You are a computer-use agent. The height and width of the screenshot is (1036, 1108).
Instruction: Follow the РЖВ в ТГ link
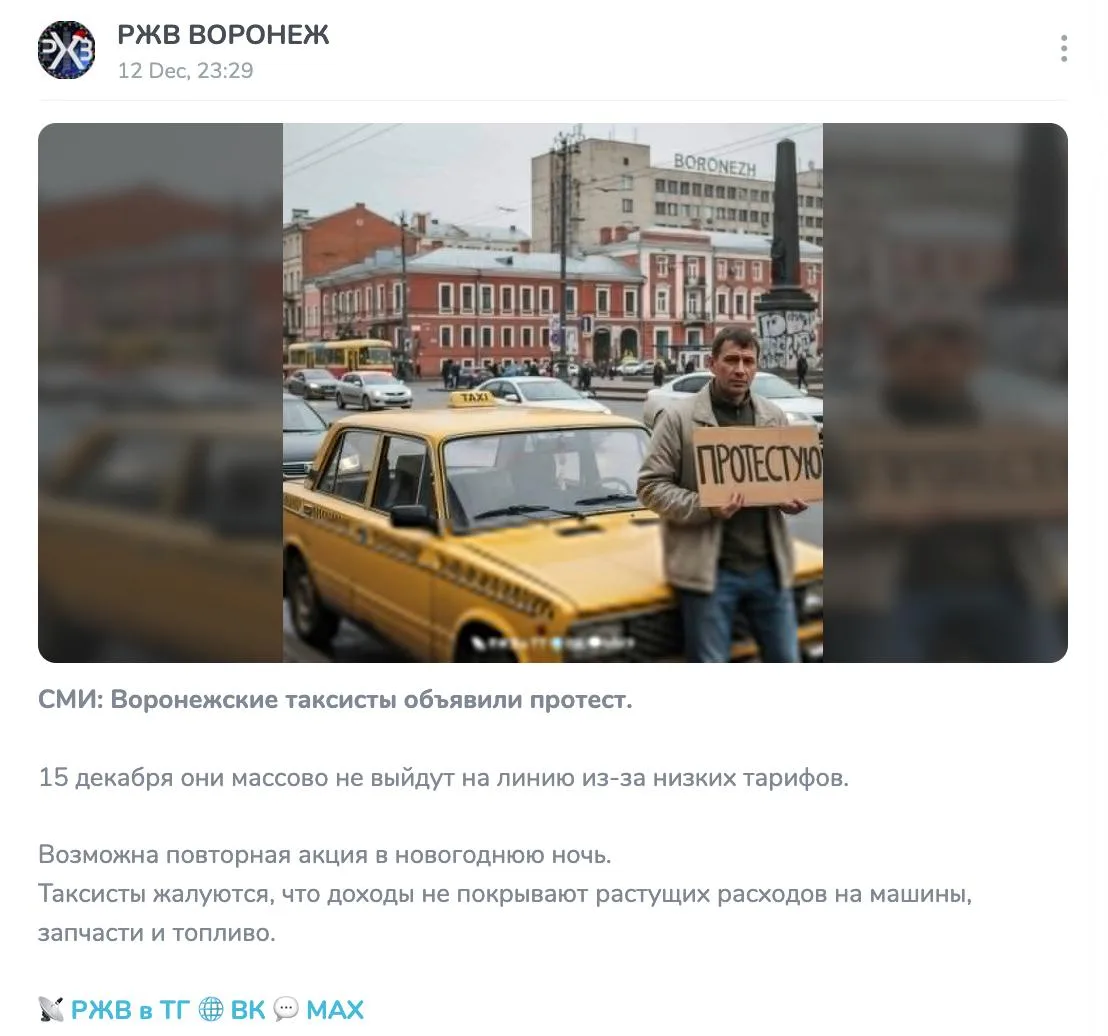(130, 1009)
